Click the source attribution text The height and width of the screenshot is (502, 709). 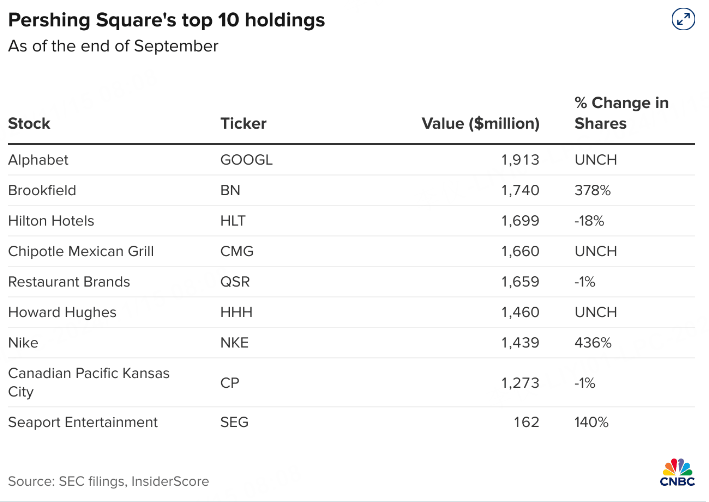coord(108,481)
